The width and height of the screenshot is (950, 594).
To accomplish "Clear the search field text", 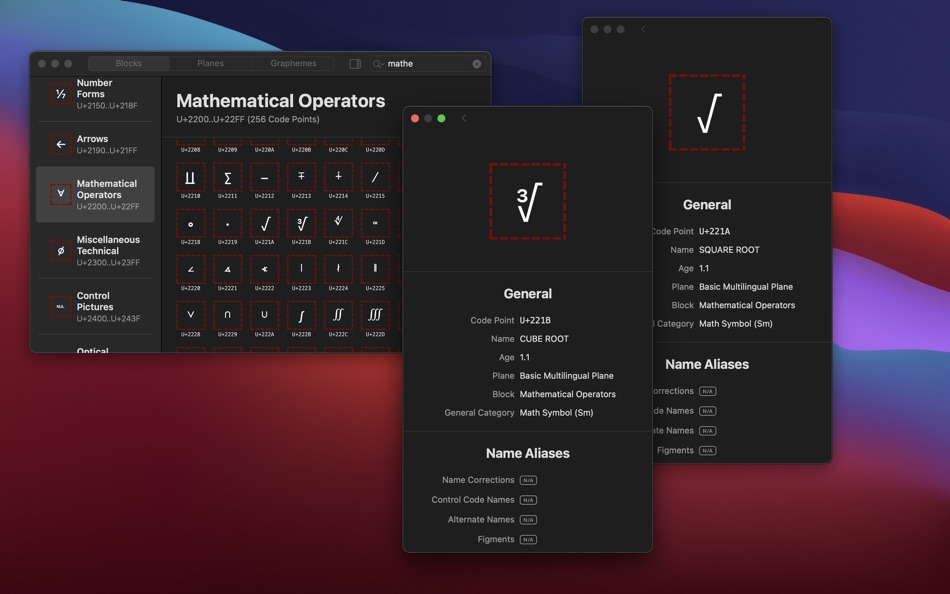I will point(477,64).
